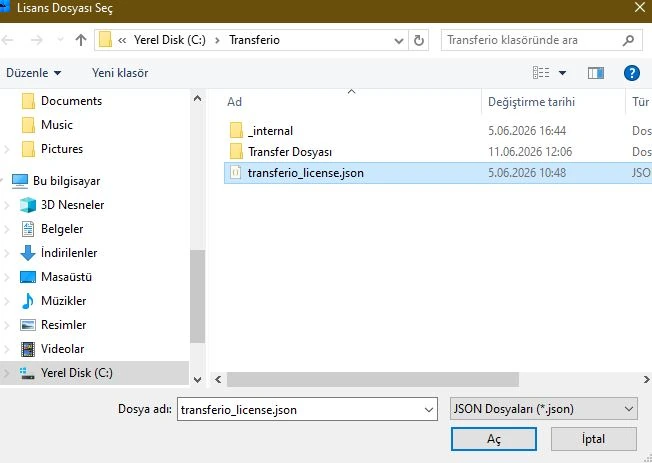Click the horizontal scrollbar thumb

click(373, 379)
